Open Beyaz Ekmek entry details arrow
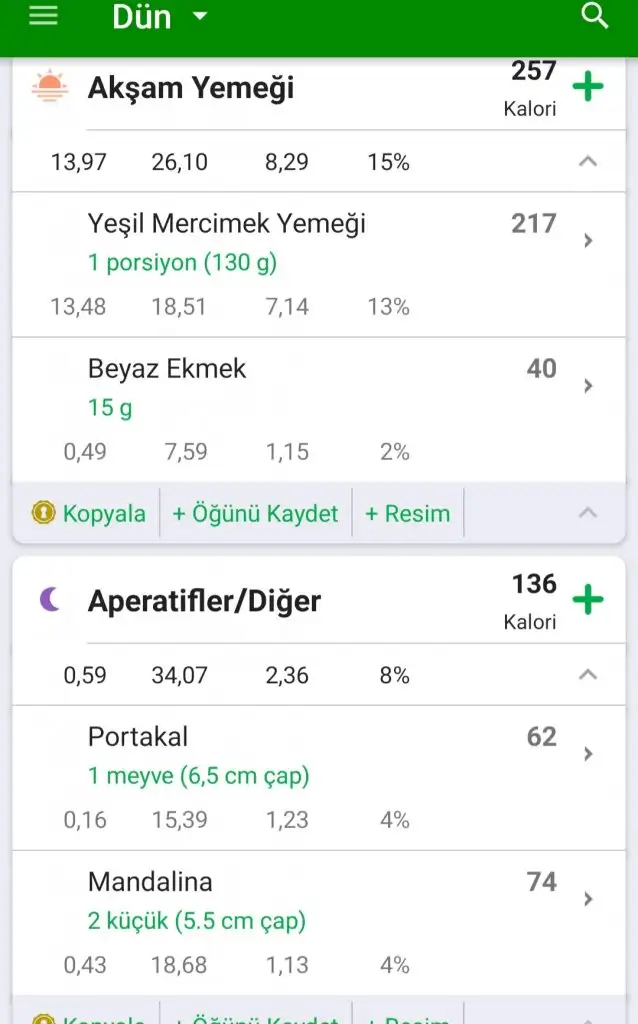638x1024 pixels. pyautogui.click(x=588, y=386)
